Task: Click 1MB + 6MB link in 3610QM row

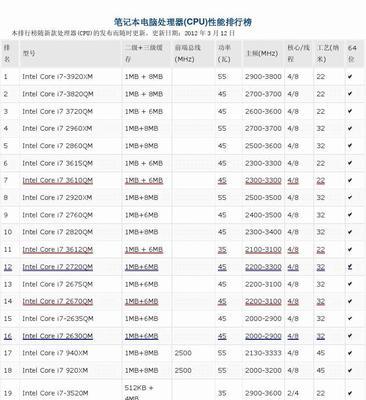Action: tap(144, 180)
